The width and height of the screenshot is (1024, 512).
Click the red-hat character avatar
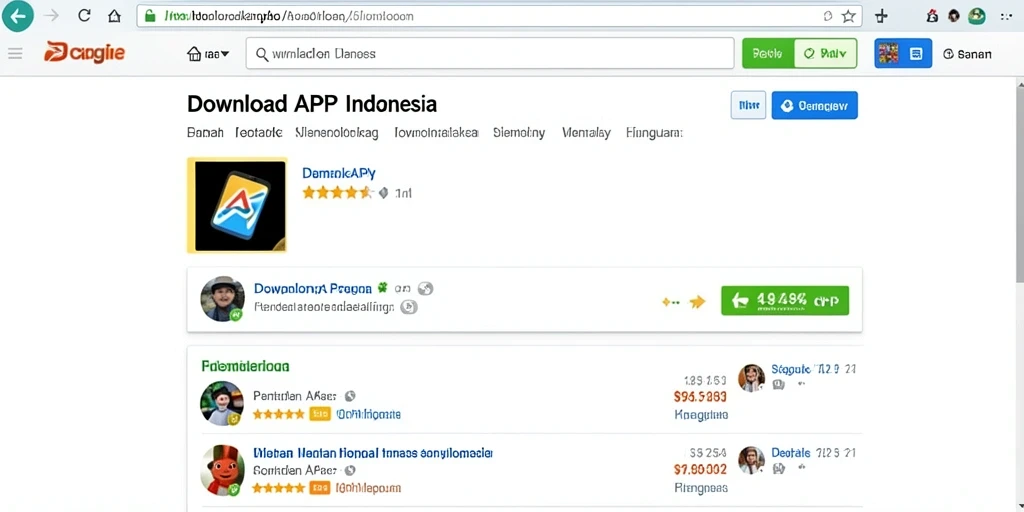(x=222, y=470)
